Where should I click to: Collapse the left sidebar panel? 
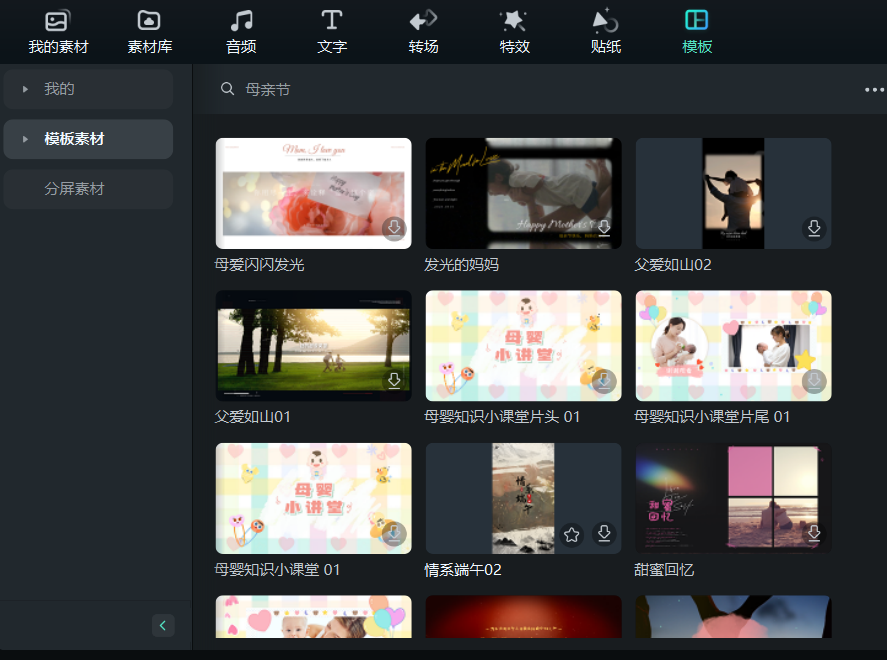tap(163, 625)
